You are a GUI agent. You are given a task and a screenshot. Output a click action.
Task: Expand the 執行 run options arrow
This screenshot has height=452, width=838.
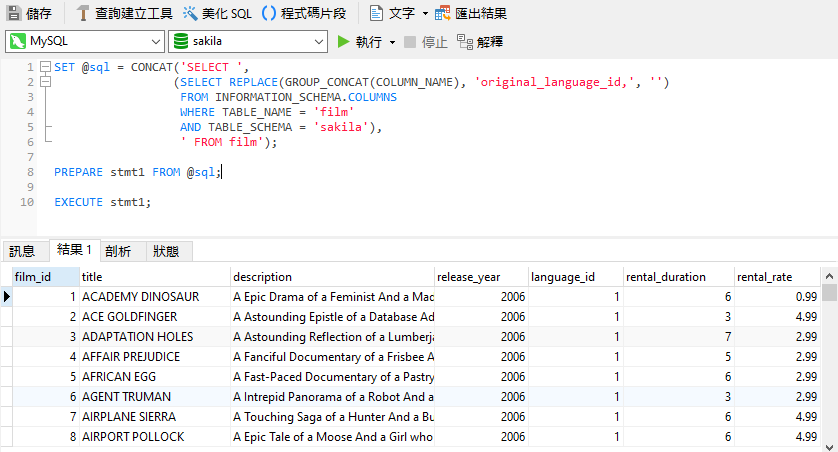click(392, 42)
